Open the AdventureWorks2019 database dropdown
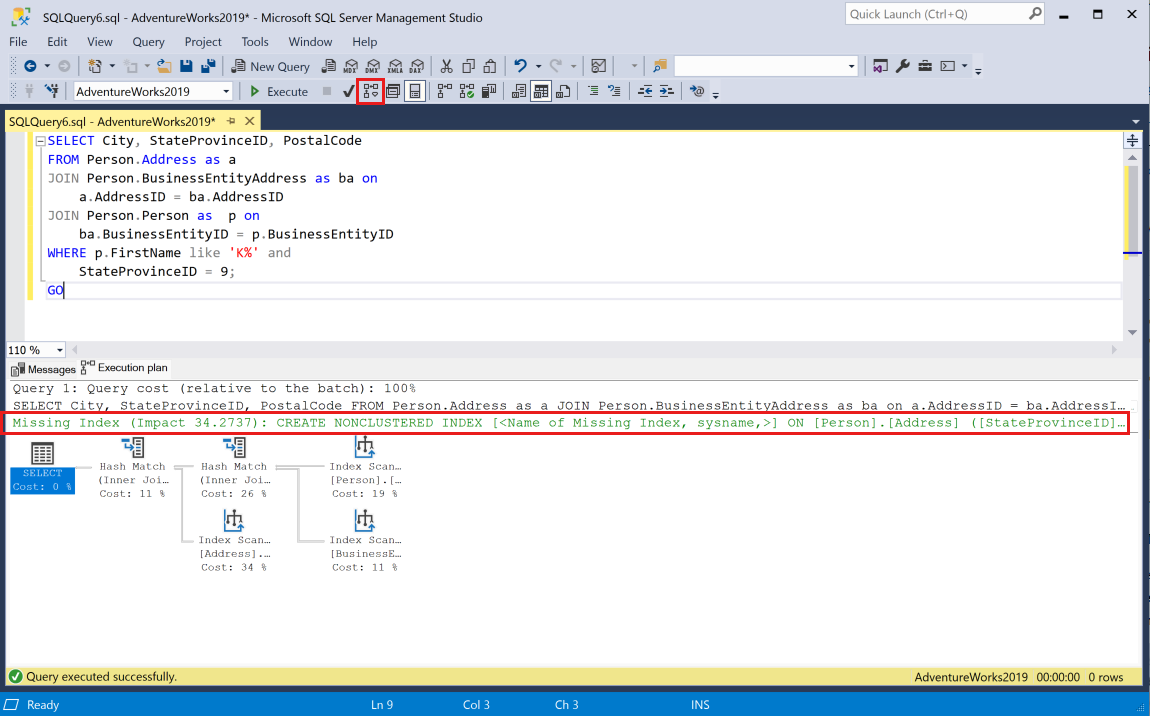Image resolution: width=1150 pixels, height=716 pixels. pyautogui.click(x=226, y=91)
